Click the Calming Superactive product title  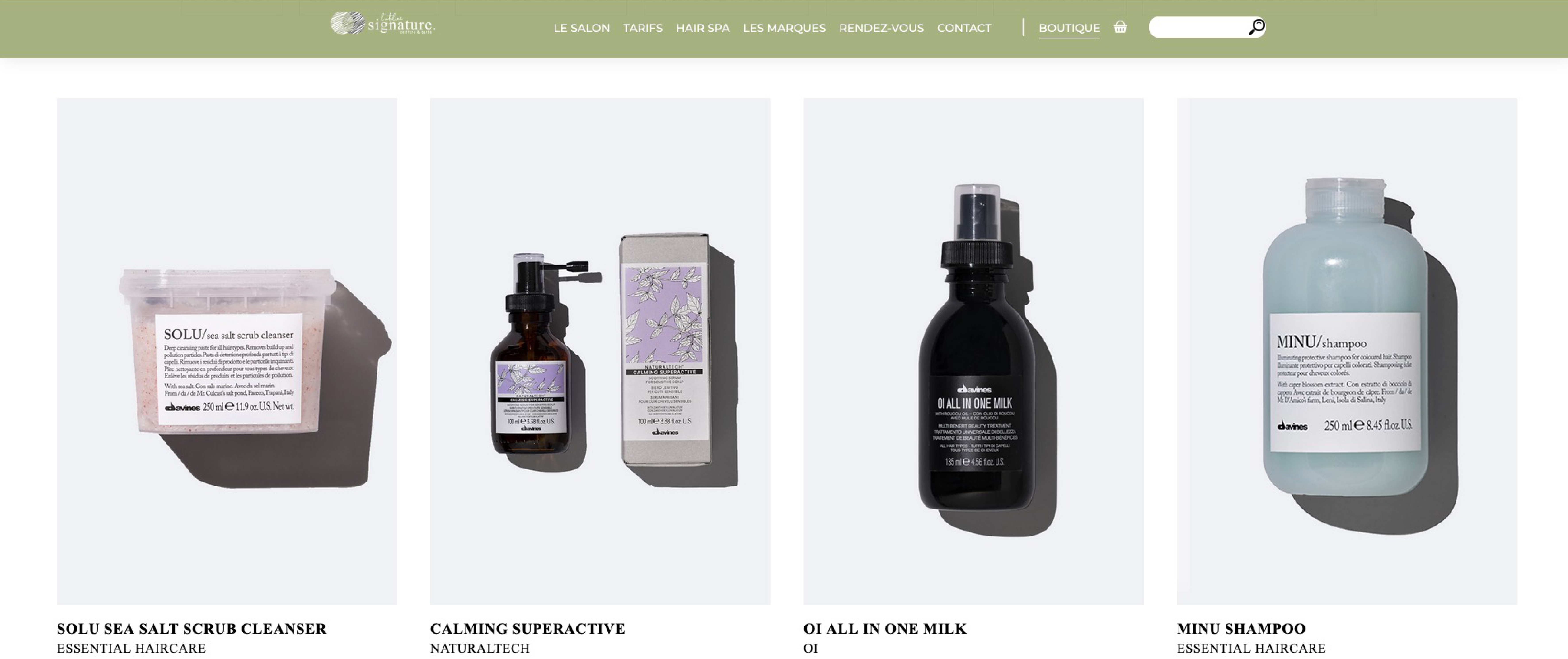coord(527,628)
